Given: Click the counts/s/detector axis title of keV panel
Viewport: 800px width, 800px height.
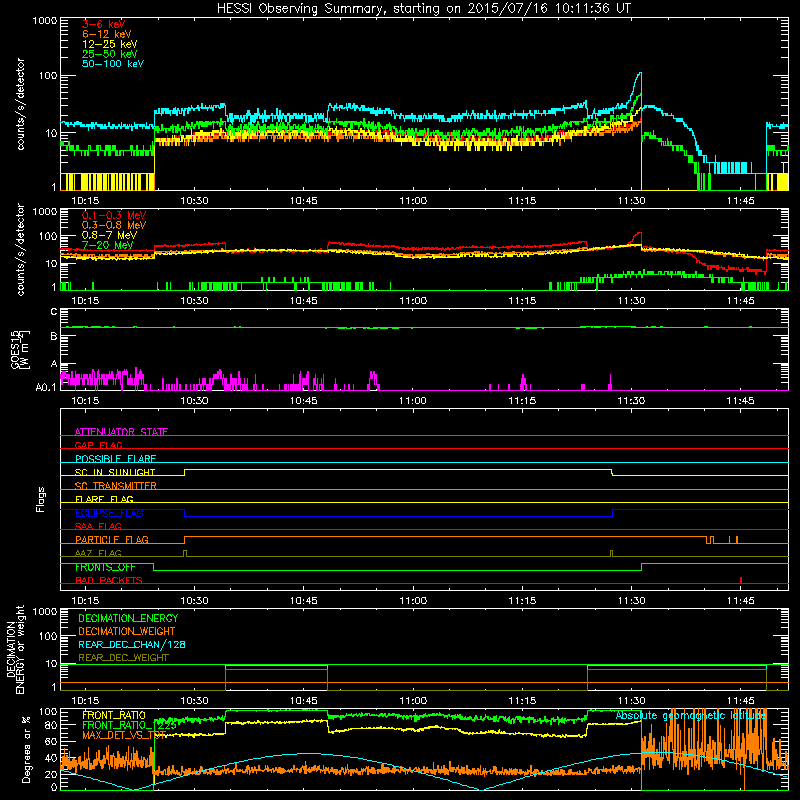Looking at the screenshot, I should pyautogui.click(x=20, y=104).
